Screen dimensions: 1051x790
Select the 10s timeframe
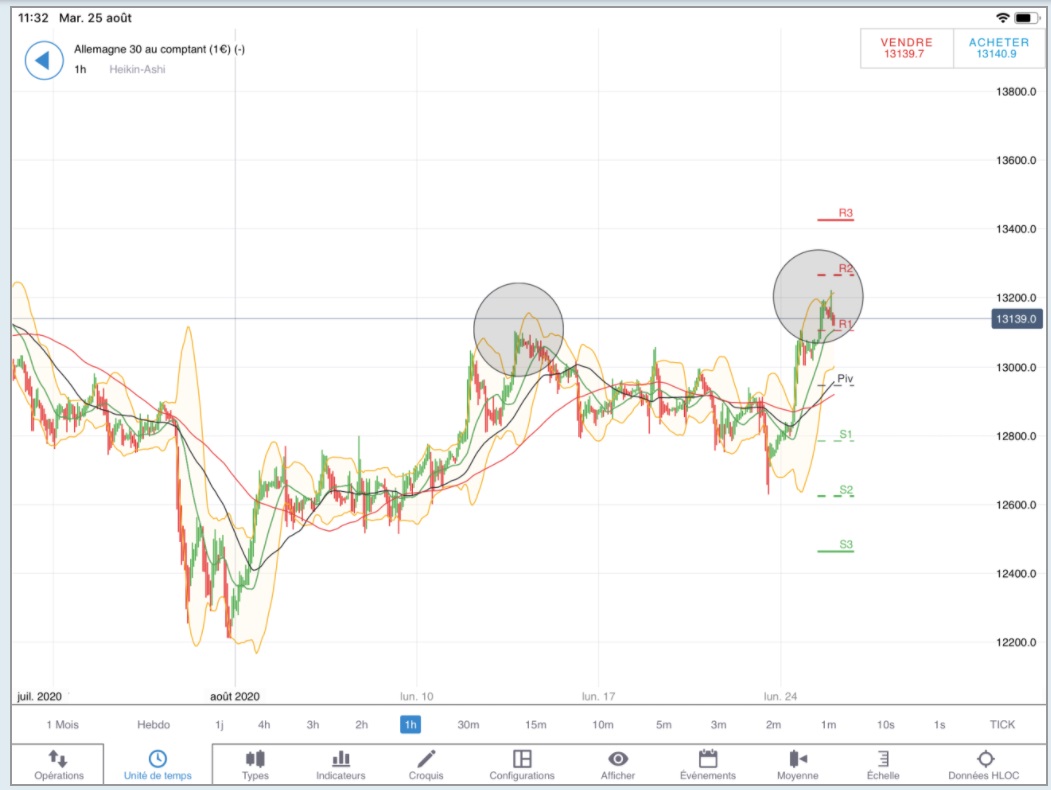pos(885,724)
